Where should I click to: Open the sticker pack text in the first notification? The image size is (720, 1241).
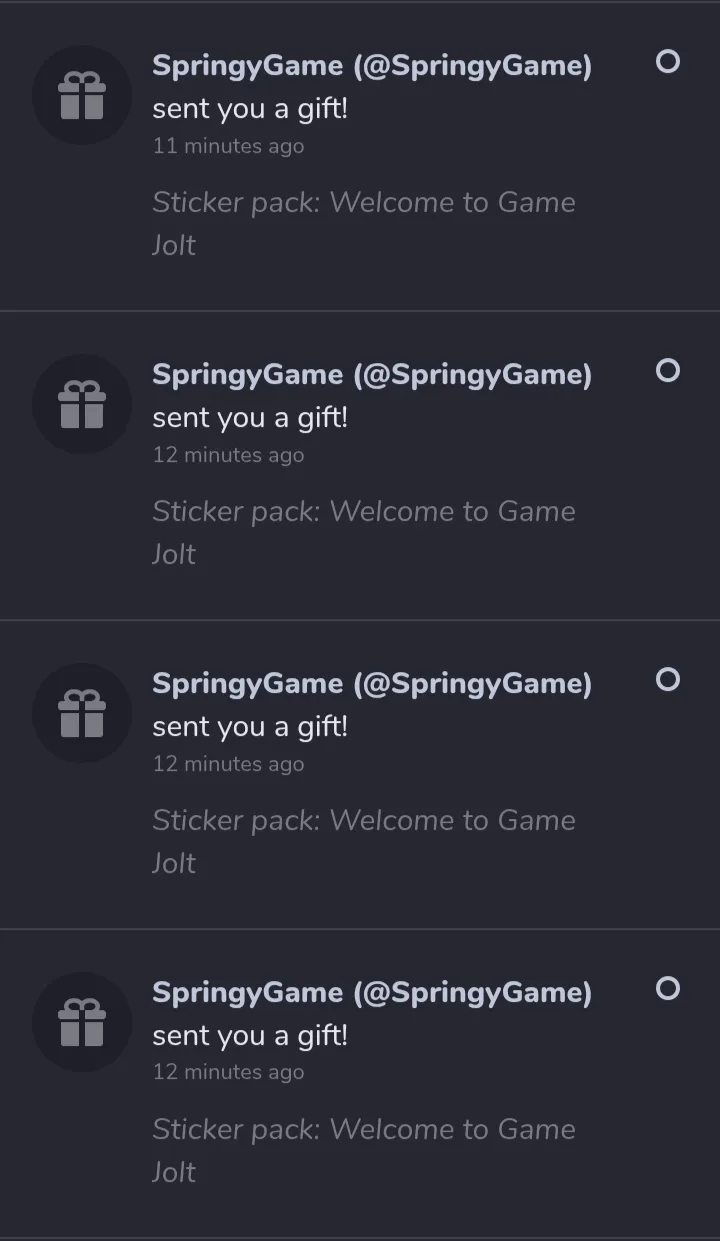click(363, 203)
